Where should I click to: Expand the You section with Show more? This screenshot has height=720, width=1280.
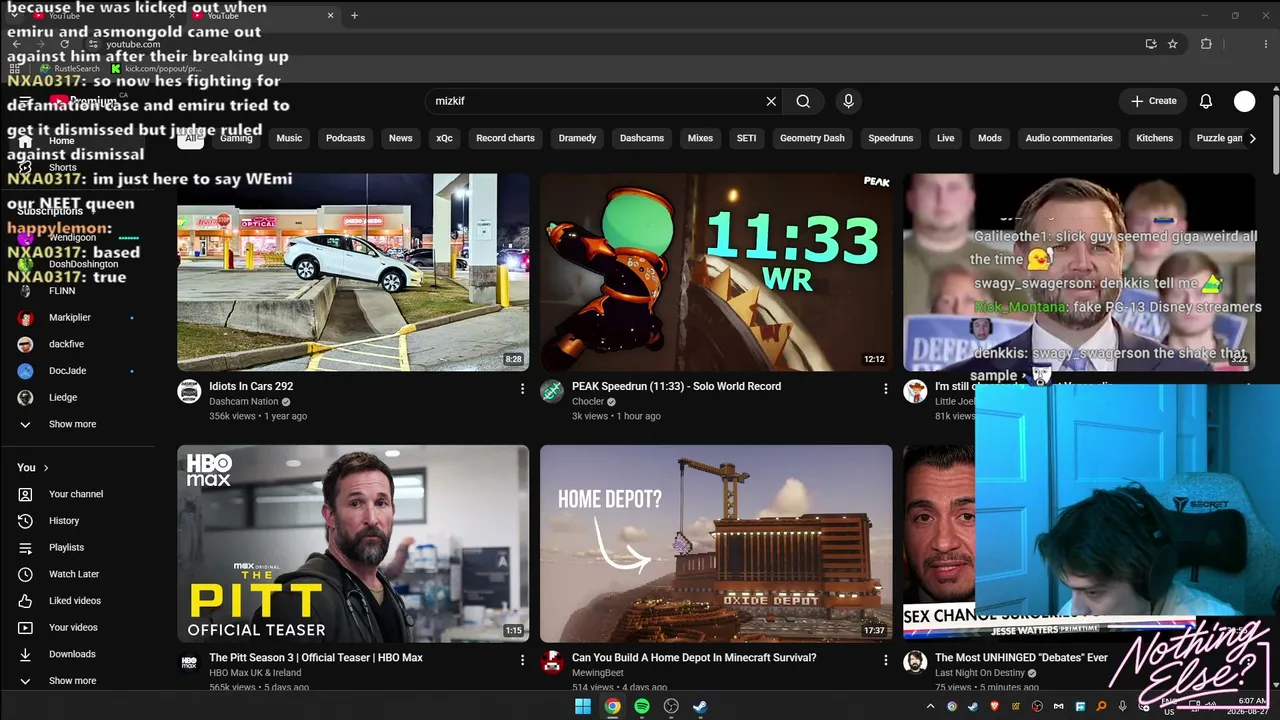tap(72, 681)
